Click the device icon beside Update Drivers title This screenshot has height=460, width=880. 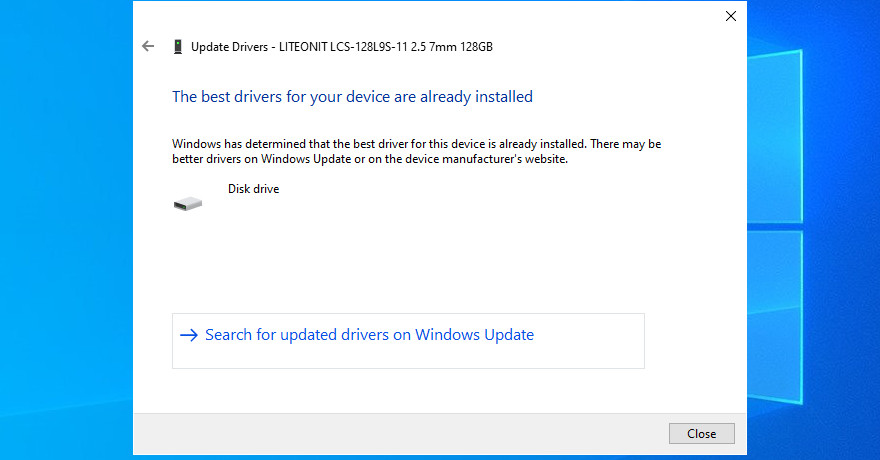click(x=178, y=47)
